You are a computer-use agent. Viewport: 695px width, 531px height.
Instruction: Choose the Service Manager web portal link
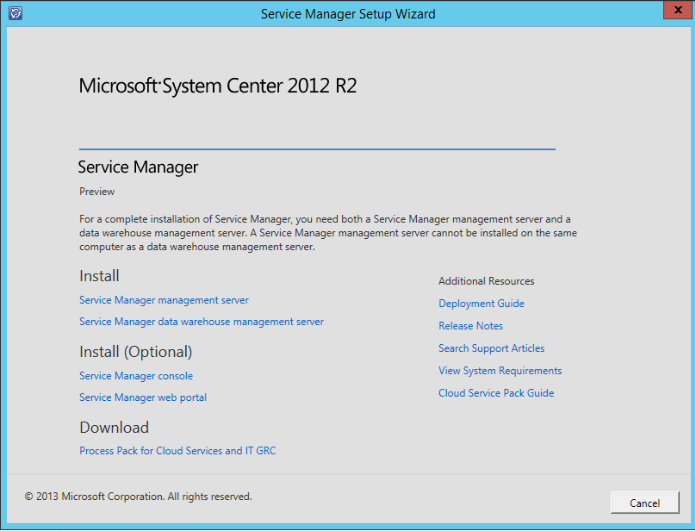coord(143,398)
